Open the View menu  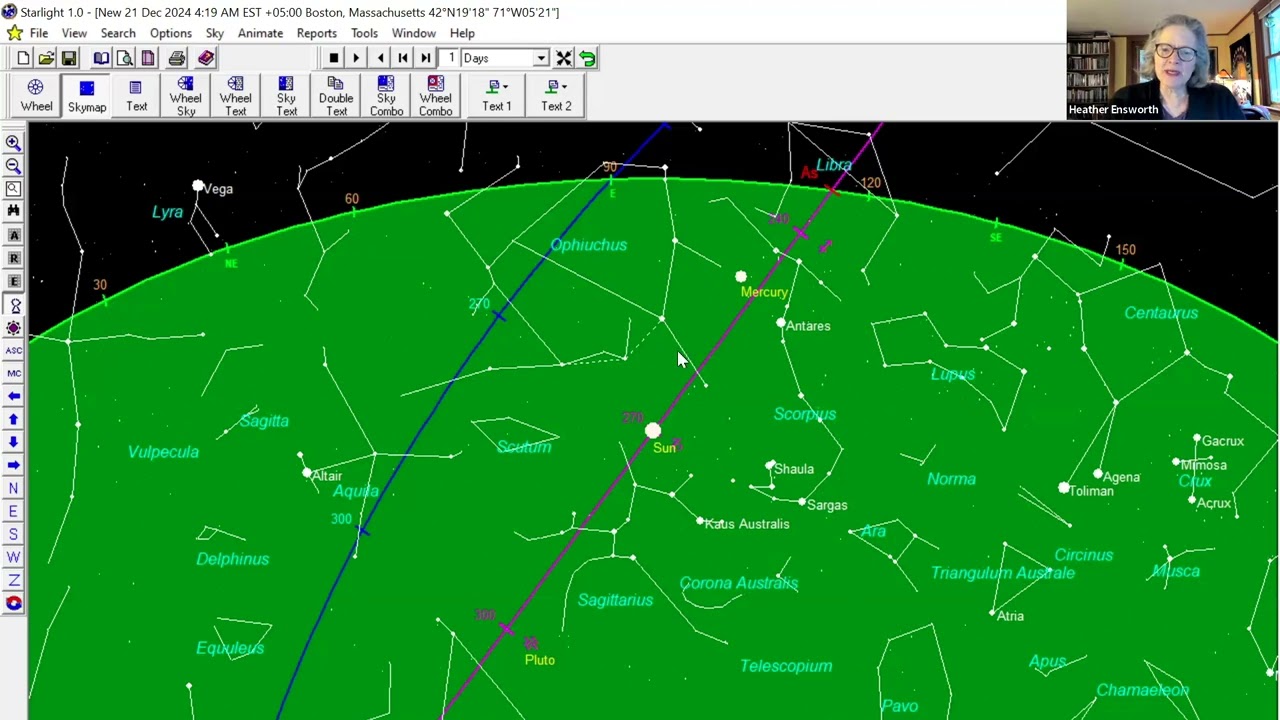tap(74, 33)
